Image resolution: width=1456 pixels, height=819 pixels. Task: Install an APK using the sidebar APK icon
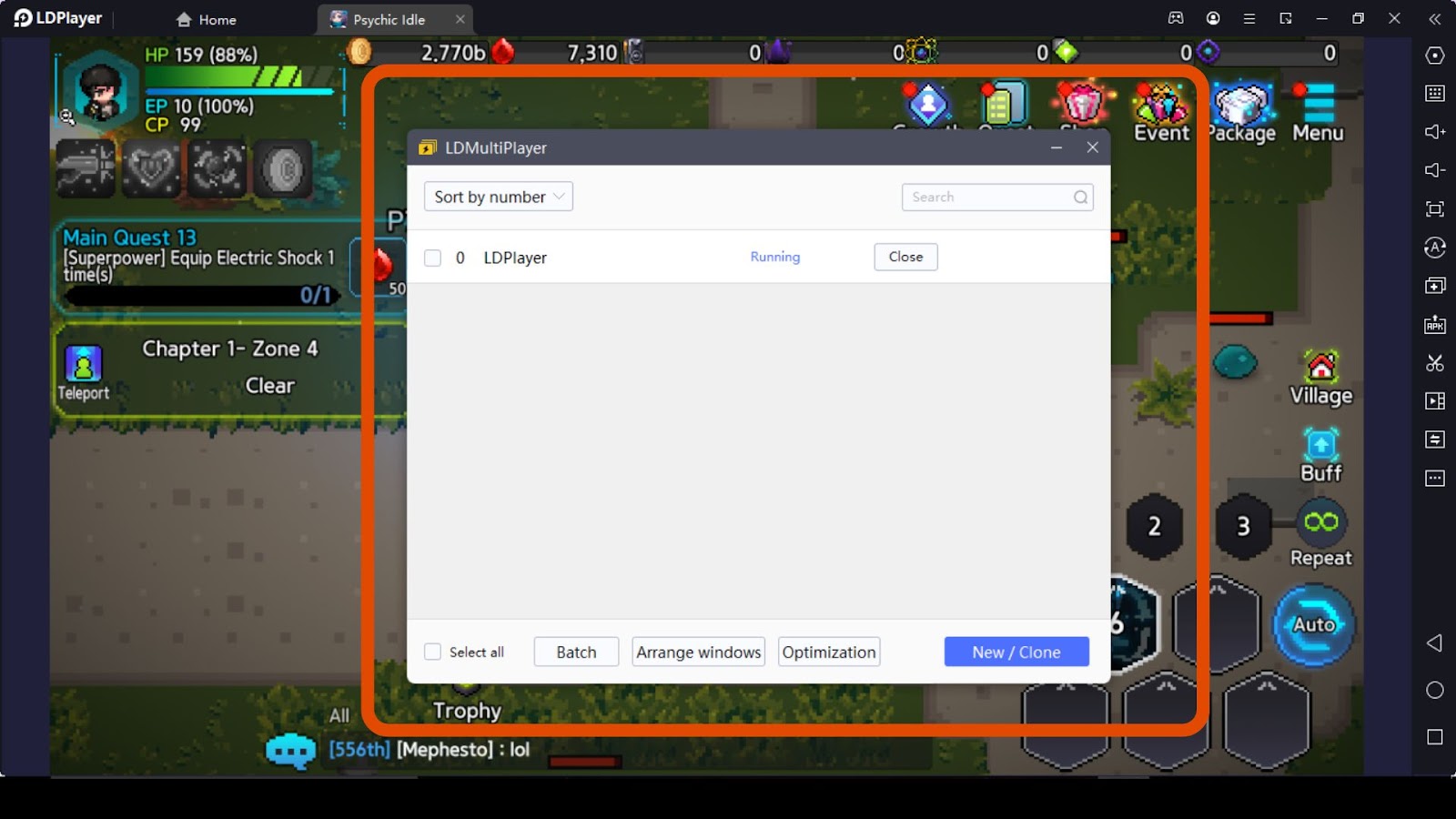pyautogui.click(x=1435, y=324)
